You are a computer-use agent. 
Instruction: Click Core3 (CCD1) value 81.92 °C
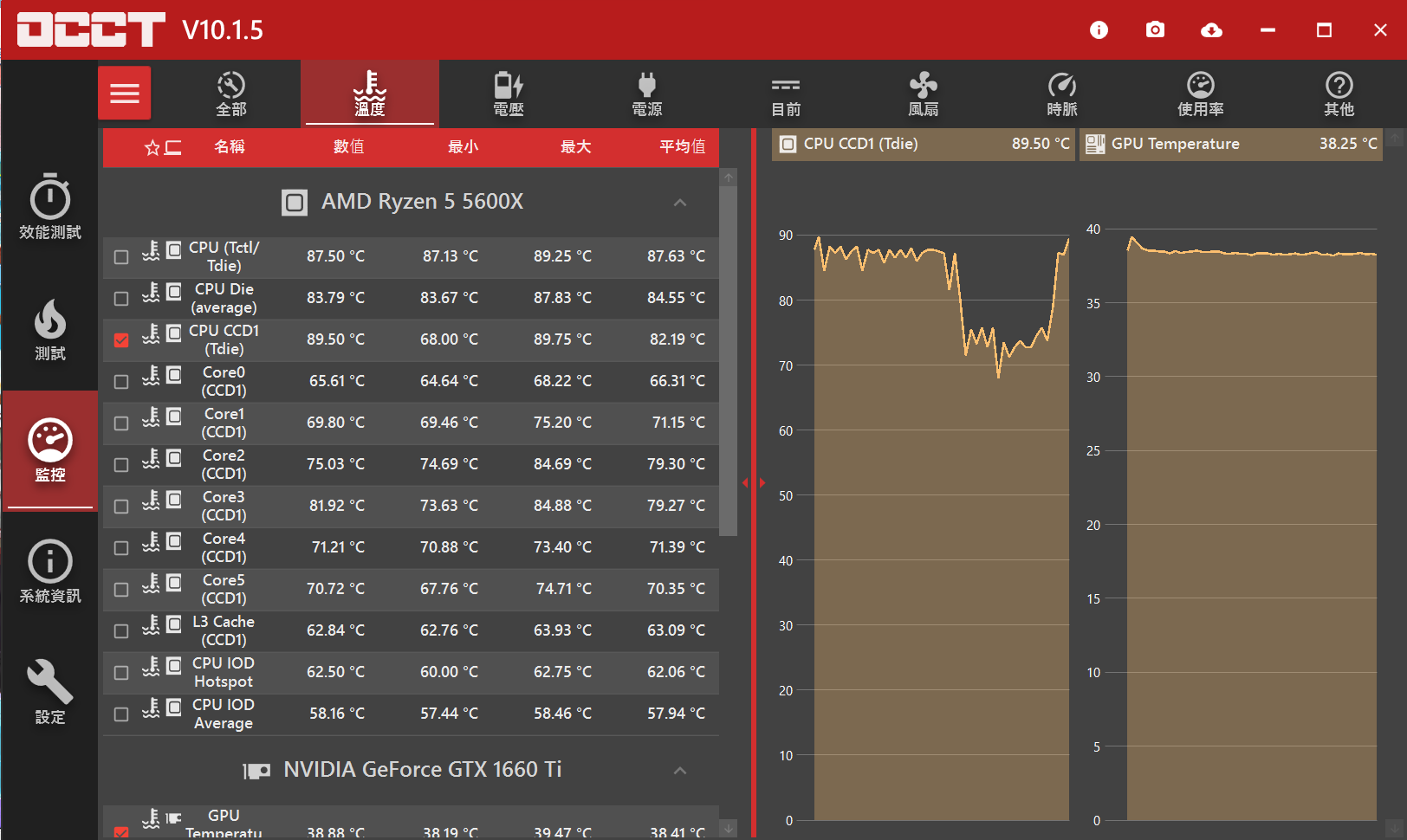337,506
